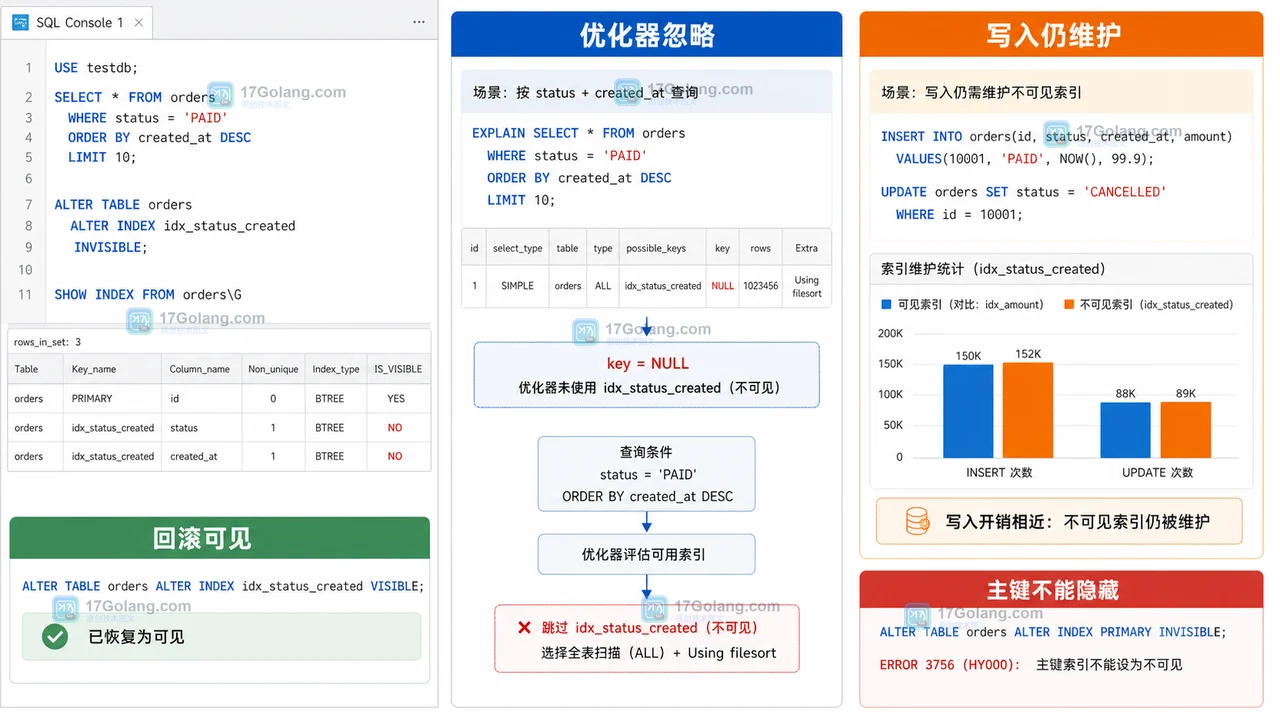Click the 'INSERT 次数' axis label
The image size is (1280, 720).
pos(999,472)
